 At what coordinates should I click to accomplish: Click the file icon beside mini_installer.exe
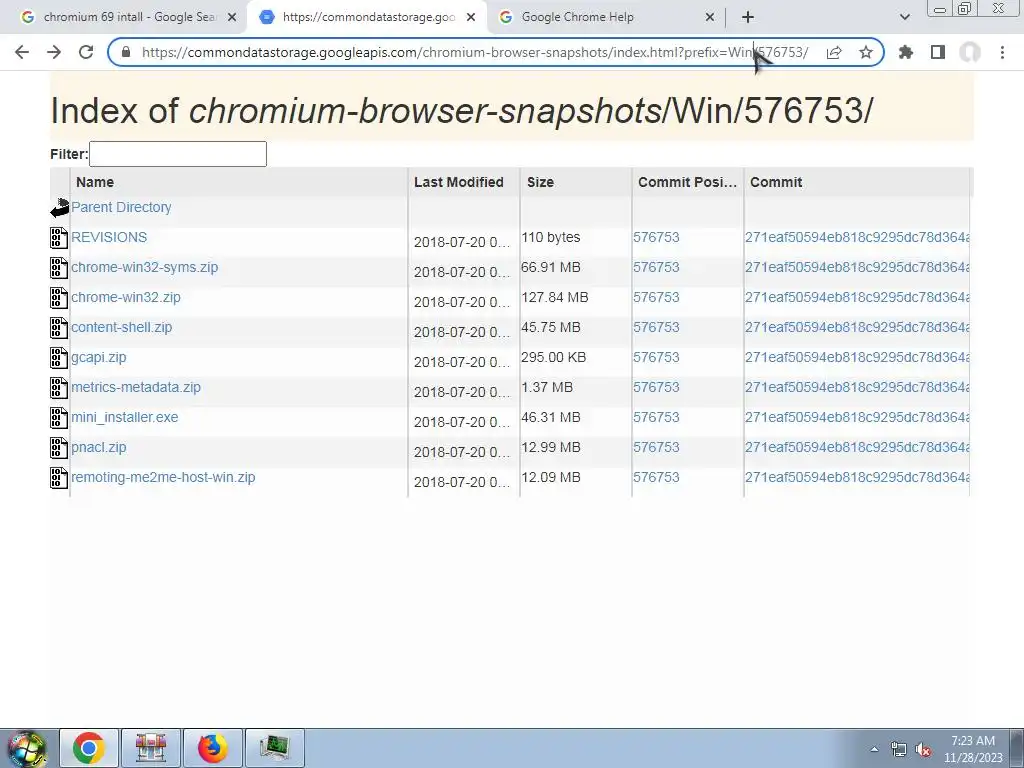pyautogui.click(x=59, y=418)
